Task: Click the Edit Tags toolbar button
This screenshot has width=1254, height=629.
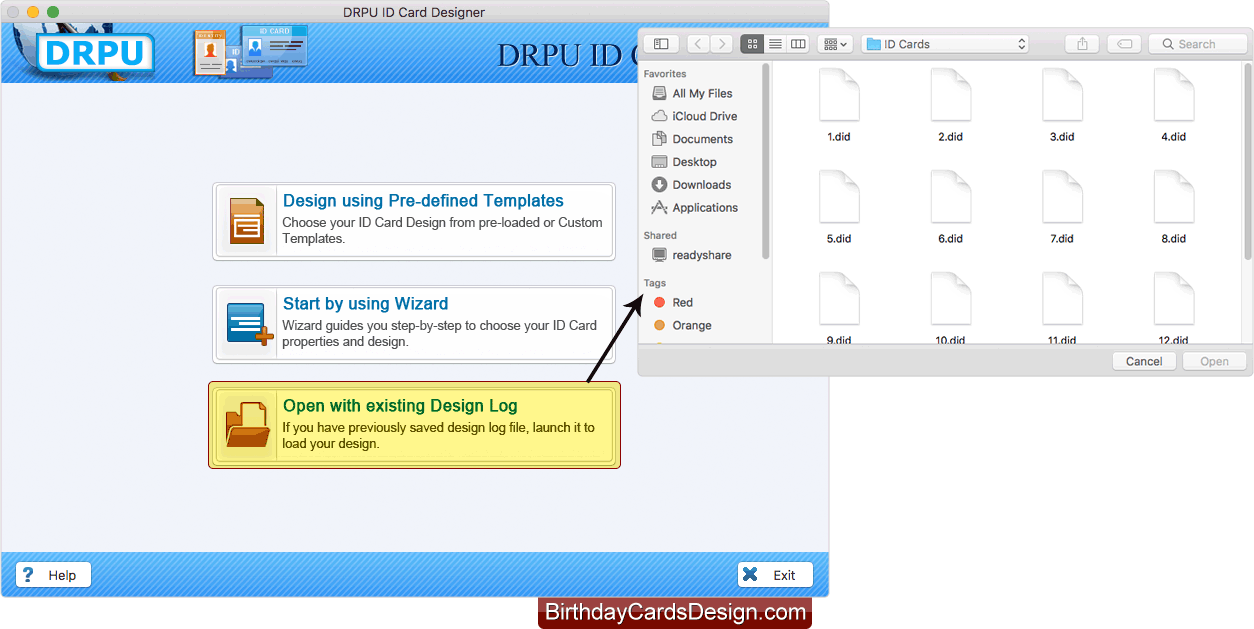Action: click(1124, 44)
